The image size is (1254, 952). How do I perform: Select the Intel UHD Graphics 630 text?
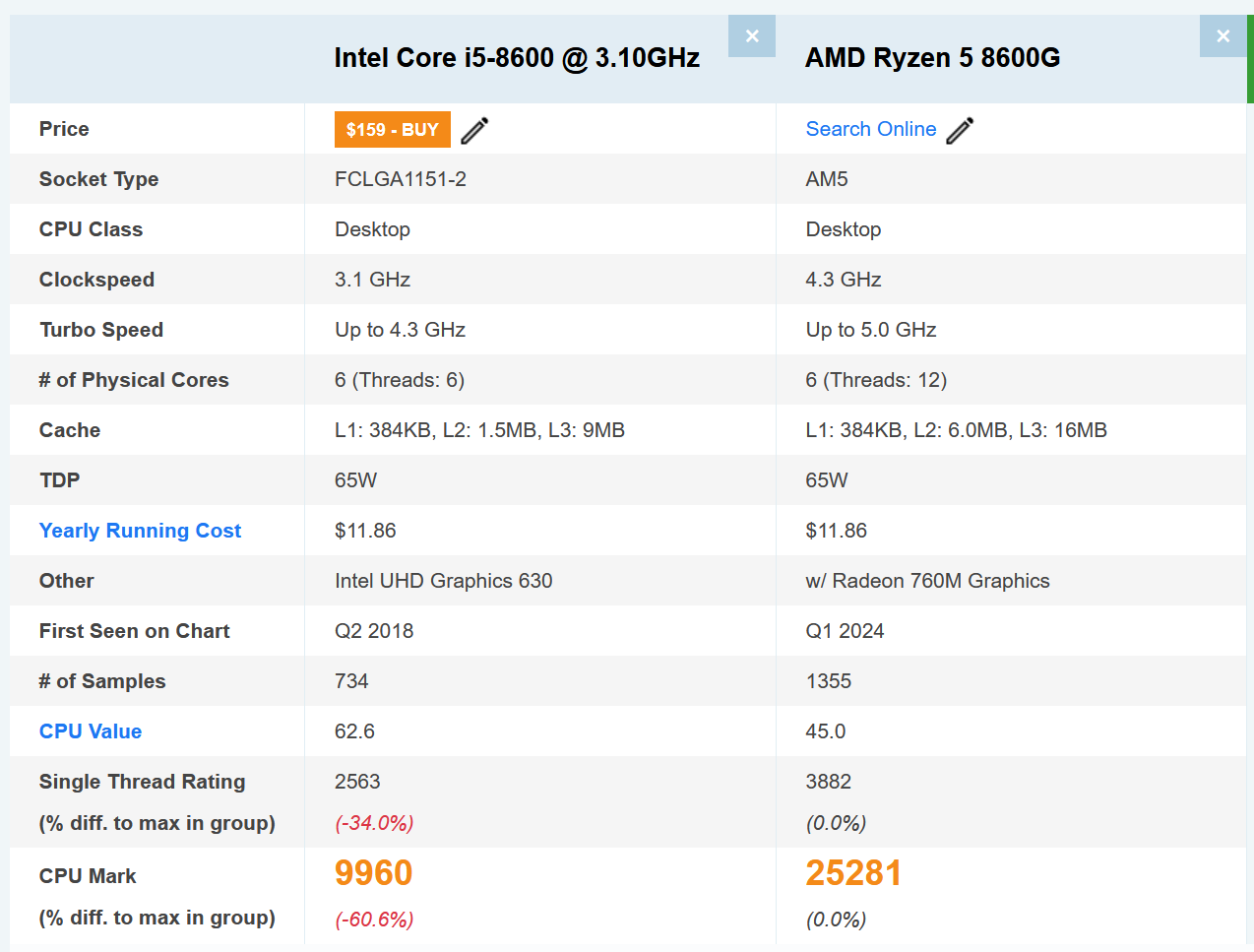click(443, 581)
